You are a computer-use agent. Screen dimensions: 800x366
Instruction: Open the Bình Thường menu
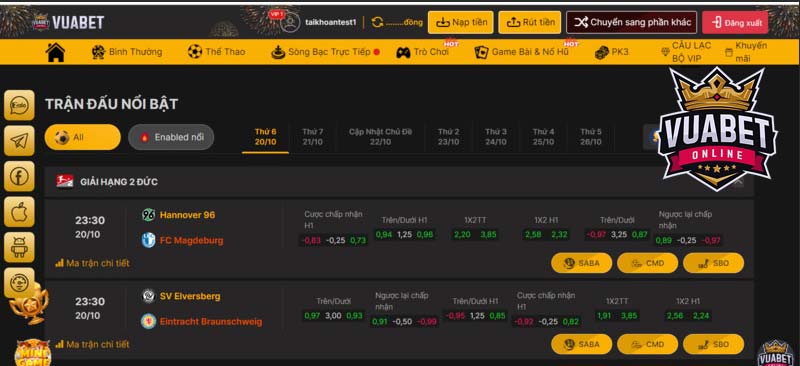click(127, 52)
